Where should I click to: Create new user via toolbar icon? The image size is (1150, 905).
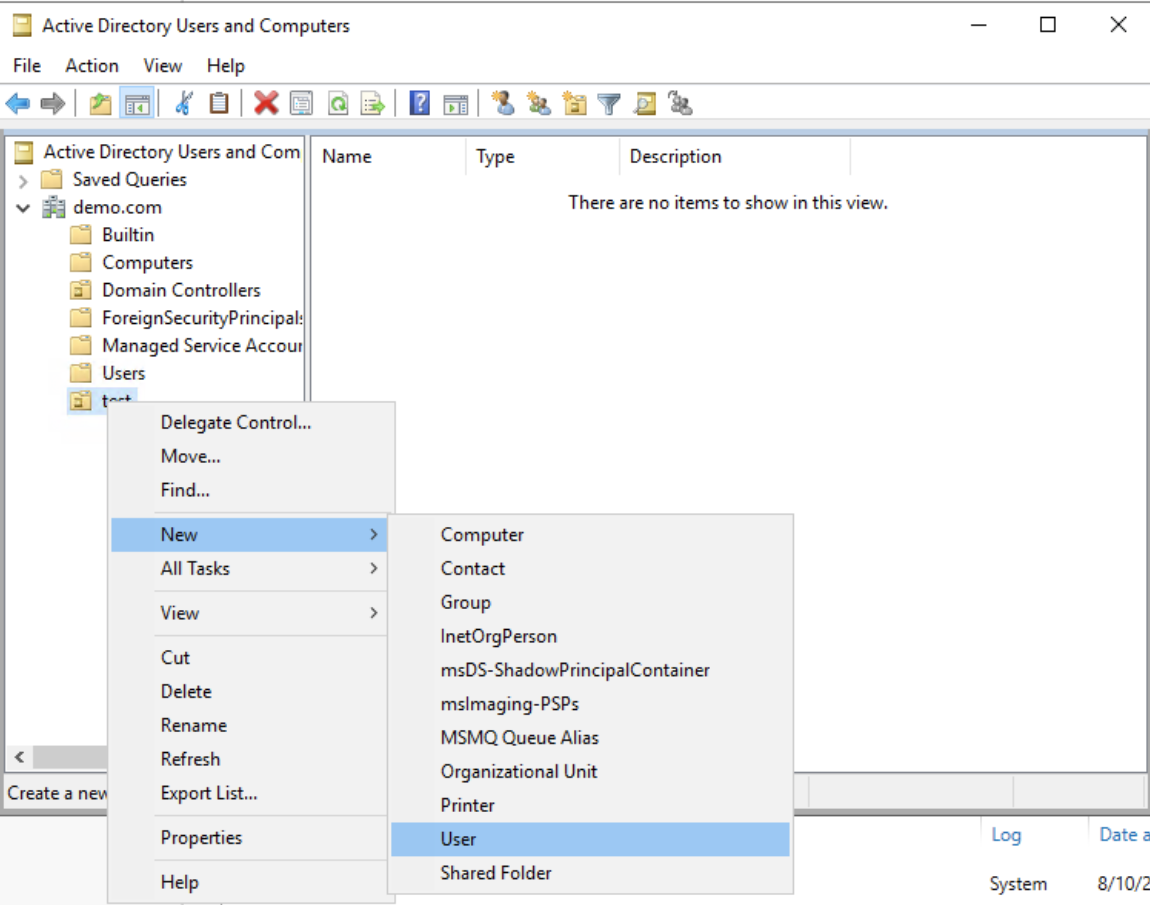tap(502, 103)
